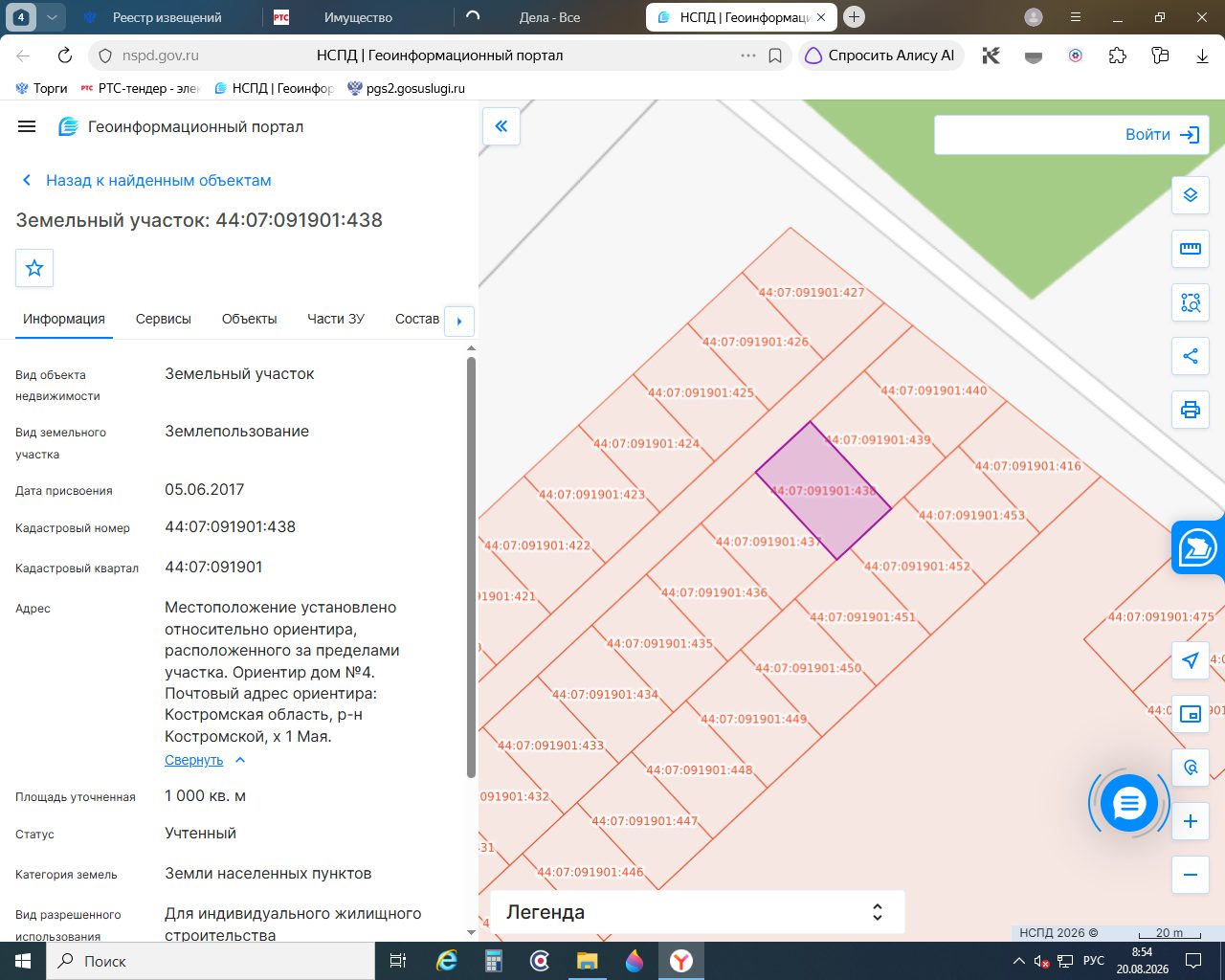Open tab group dropdown in browser title bar
Viewport: 1225px width, 980px height.
pos(52,17)
